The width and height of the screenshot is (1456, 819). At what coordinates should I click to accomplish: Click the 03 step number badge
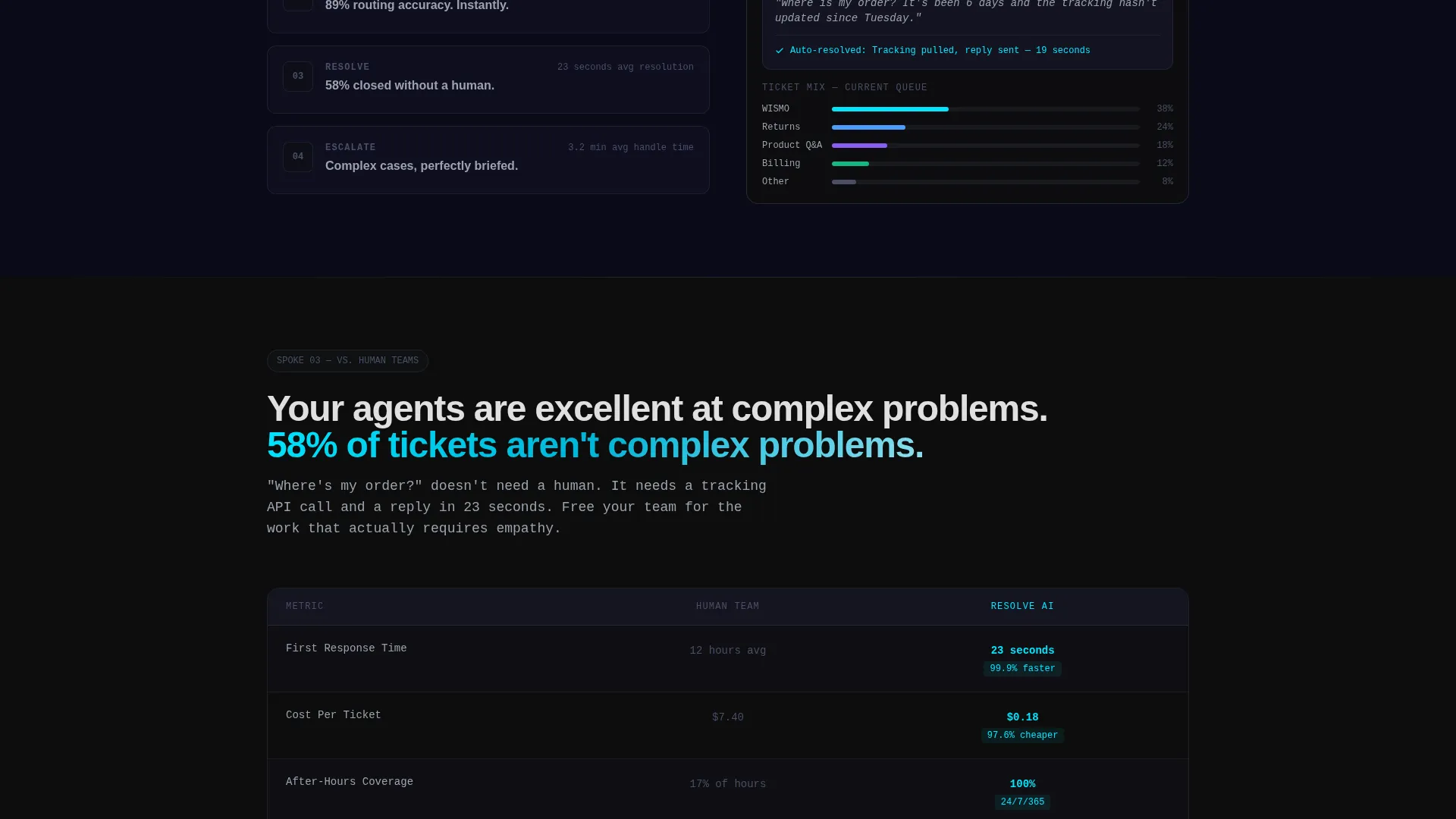pyautogui.click(x=298, y=77)
